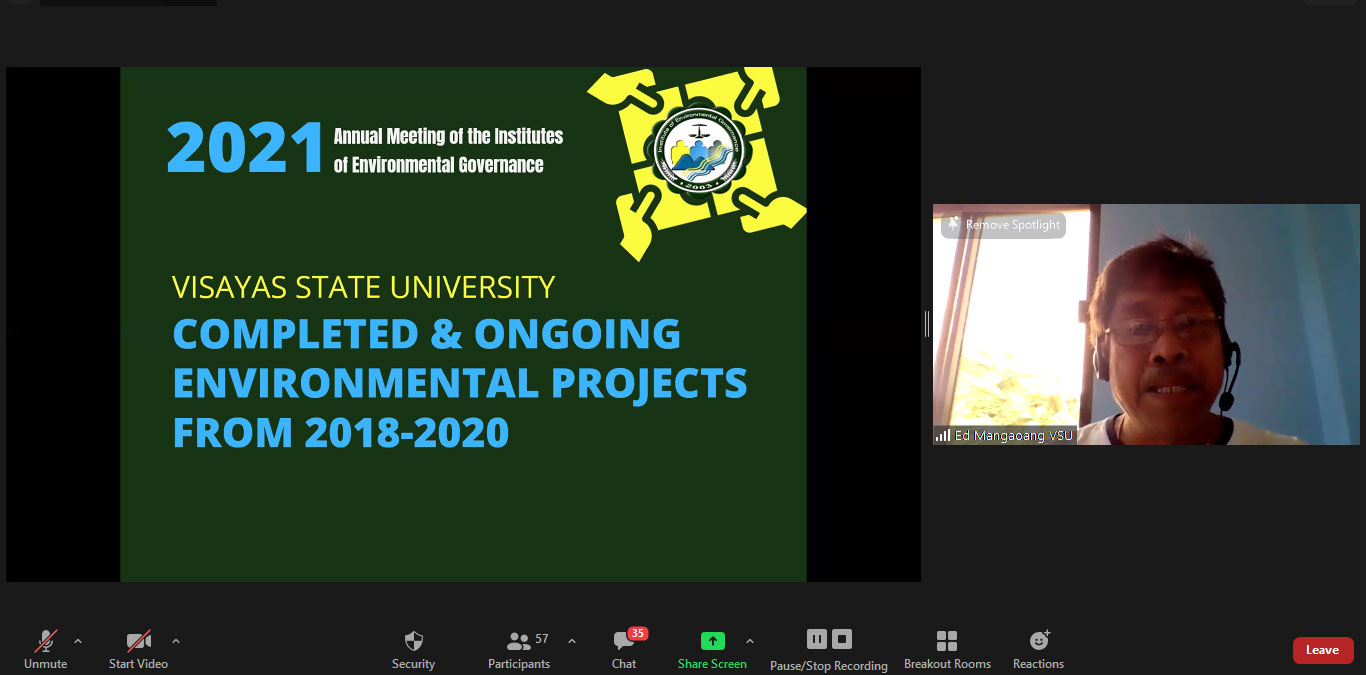Open the Security shield menu
This screenshot has width=1366, height=675.
click(413, 649)
